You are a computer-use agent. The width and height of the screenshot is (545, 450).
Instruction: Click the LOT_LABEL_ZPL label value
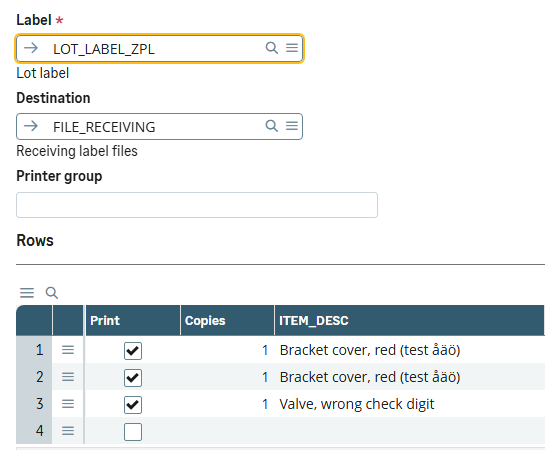[104, 49]
